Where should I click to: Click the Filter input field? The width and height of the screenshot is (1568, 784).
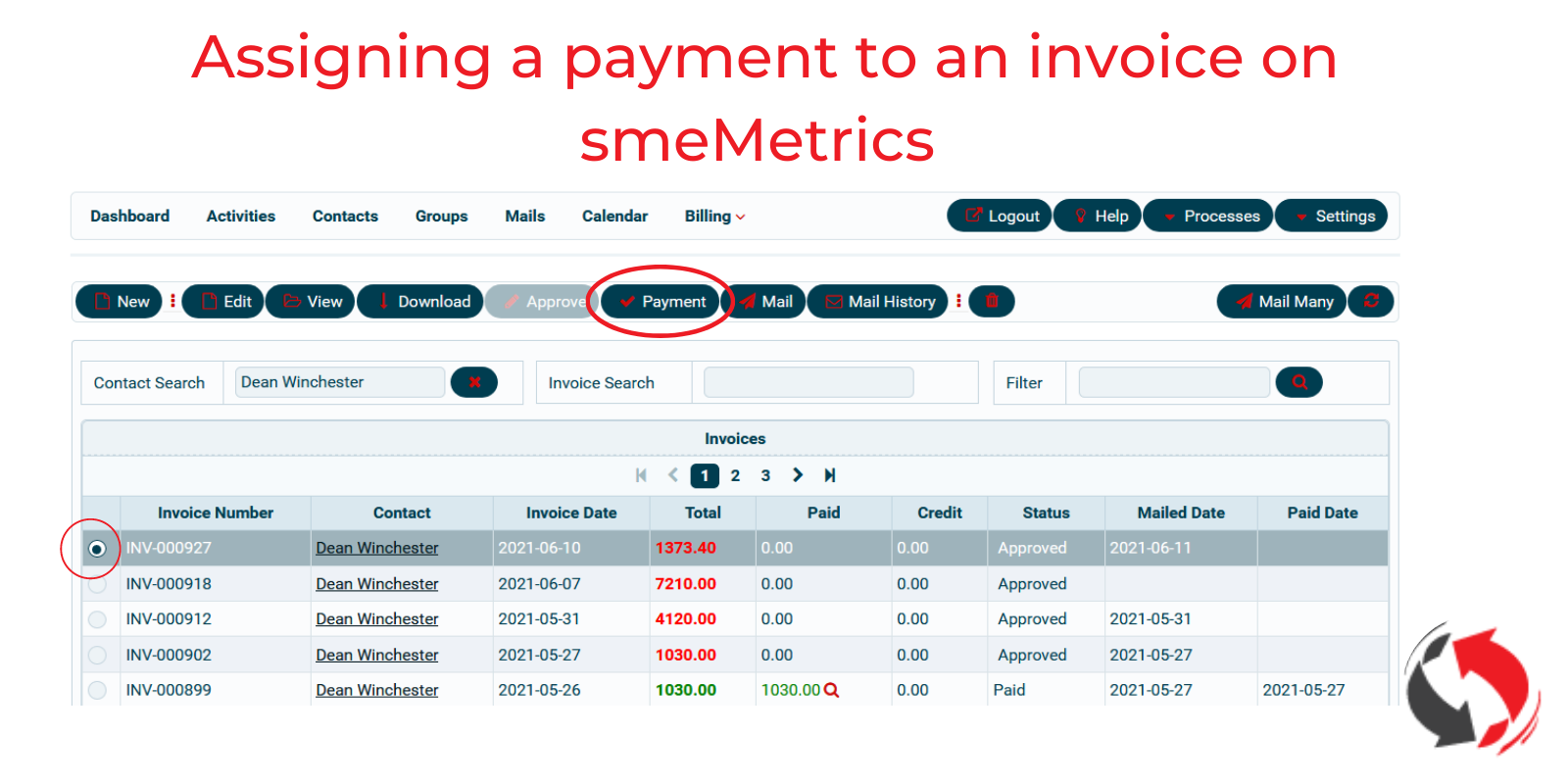click(x=1174, y=382)
